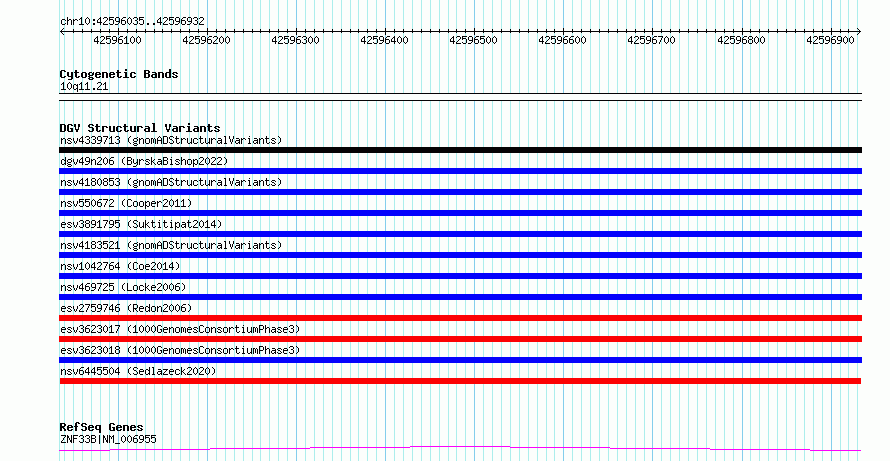Screen dimensions: 890x461
Task: Open variant label esv2759746 (Redon2006)
Action: (126, 308)
